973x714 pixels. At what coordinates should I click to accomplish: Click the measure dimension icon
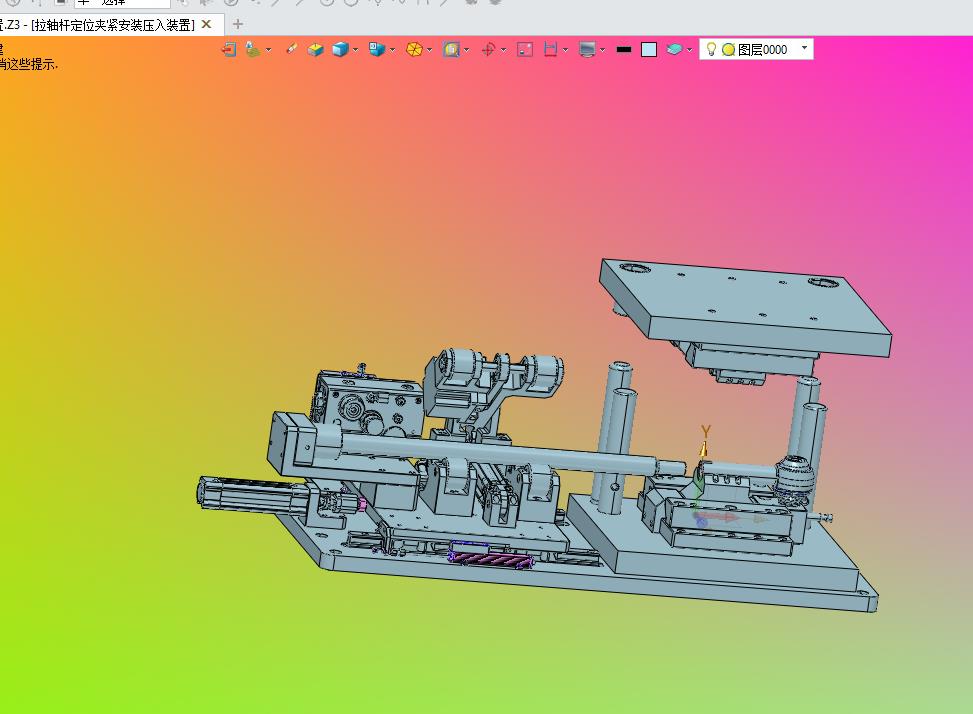coord(550,49)
